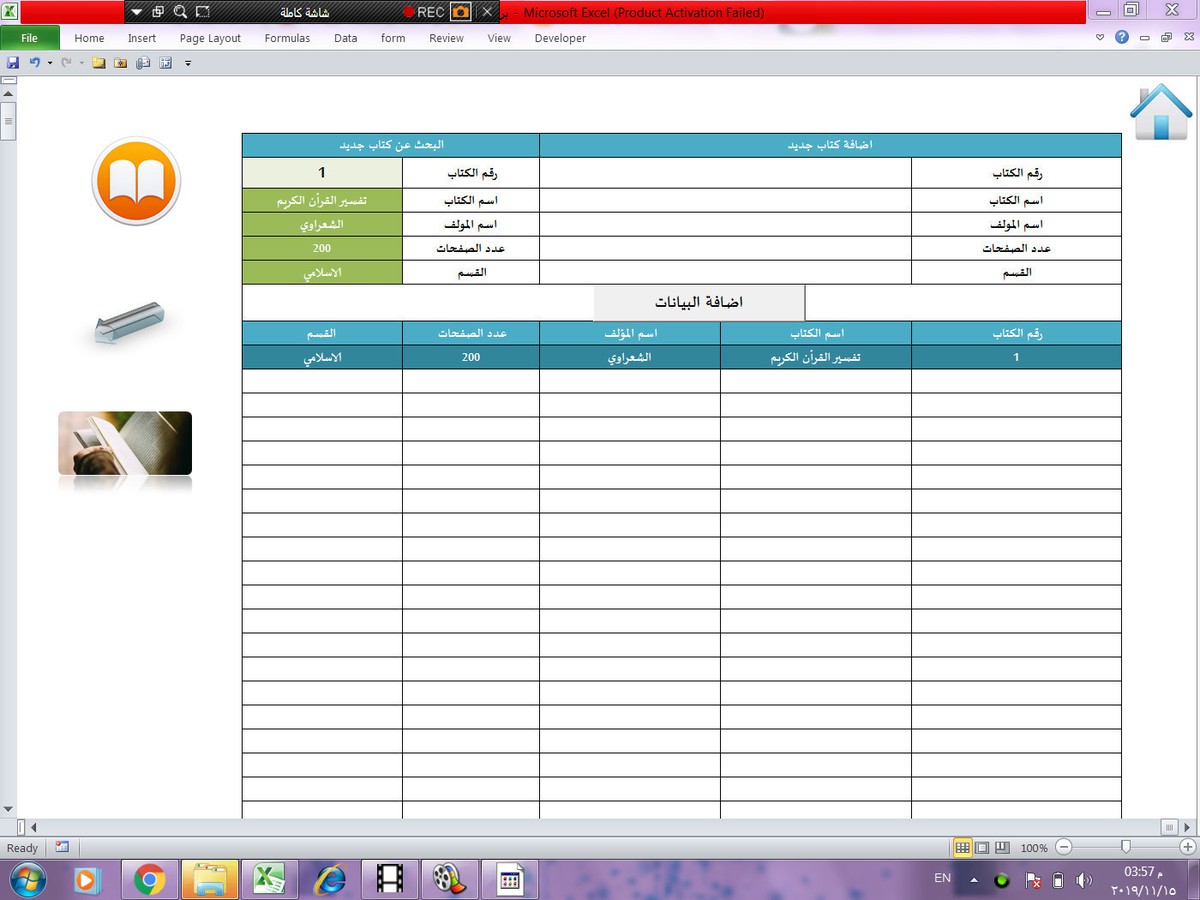Click the Print Preview toolbar icon

tap(143, 62)
